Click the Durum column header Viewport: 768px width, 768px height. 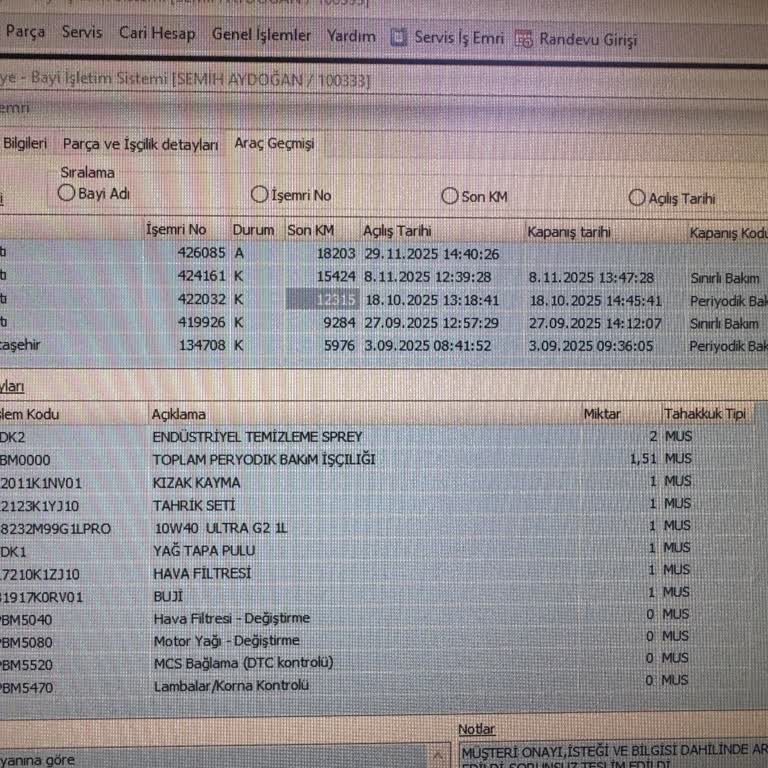(x=253, y=230)
